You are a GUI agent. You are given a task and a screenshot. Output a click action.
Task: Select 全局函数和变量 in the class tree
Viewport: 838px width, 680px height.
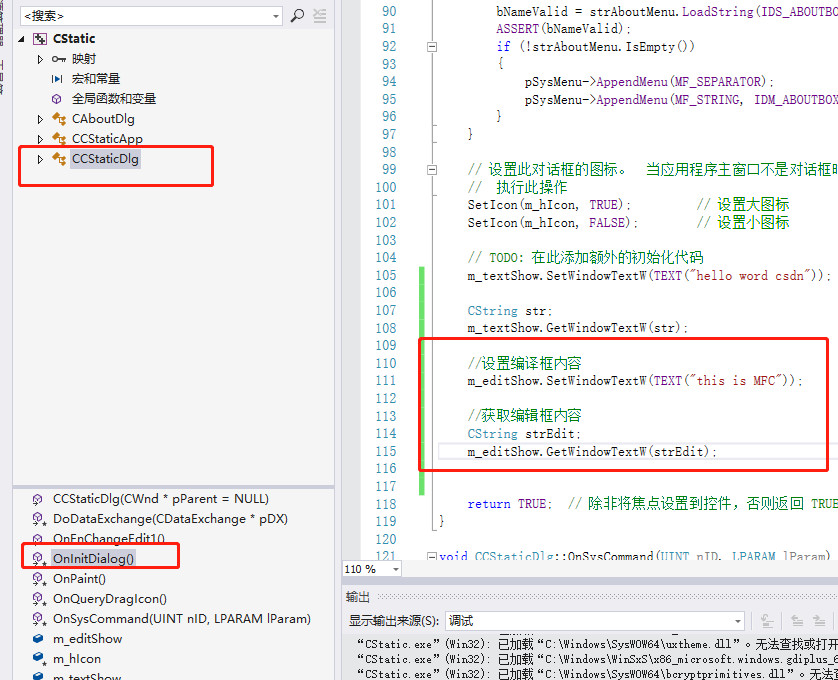(x=114, y=99)
